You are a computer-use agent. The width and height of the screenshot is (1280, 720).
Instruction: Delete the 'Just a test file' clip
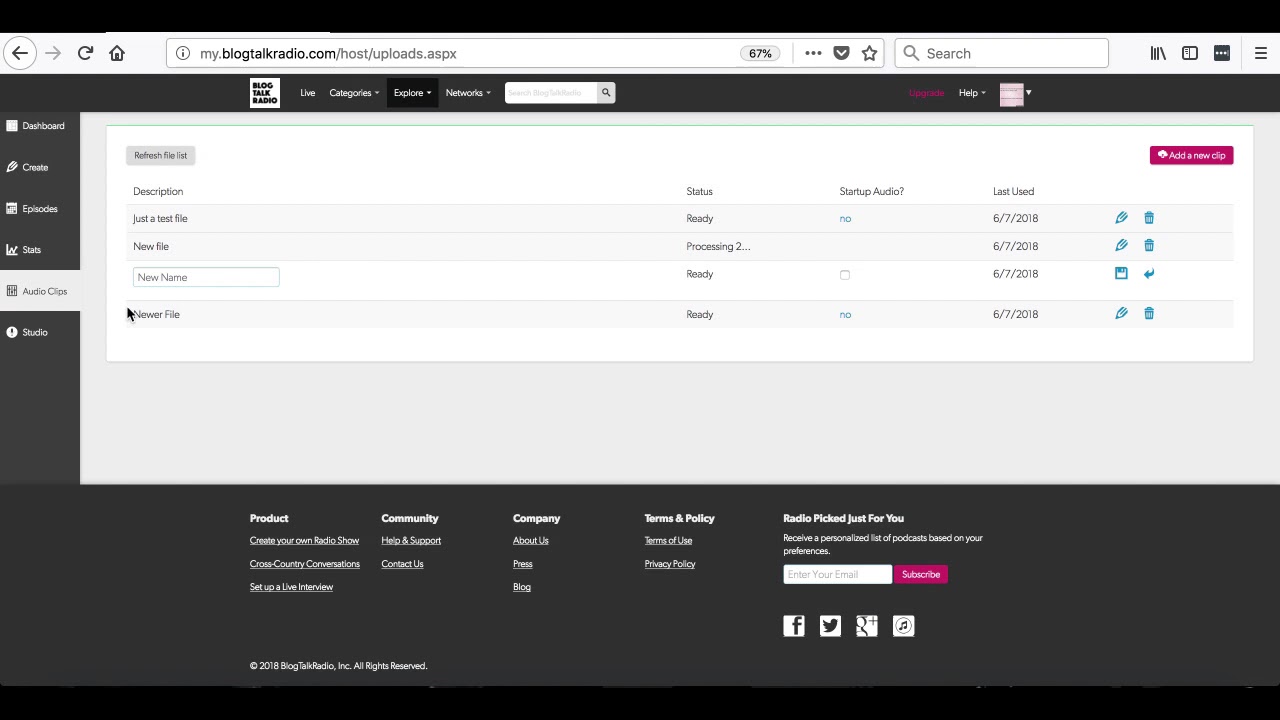1149,218
